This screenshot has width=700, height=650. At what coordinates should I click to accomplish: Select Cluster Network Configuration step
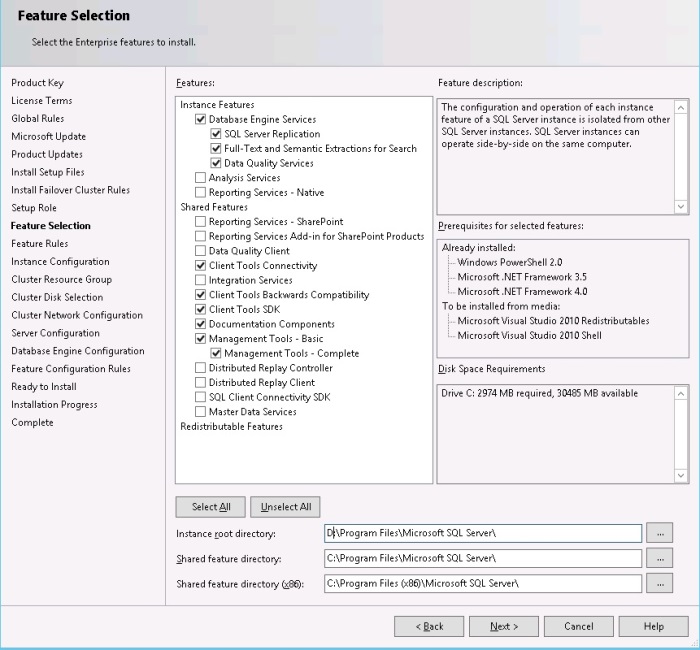(77, 315)
